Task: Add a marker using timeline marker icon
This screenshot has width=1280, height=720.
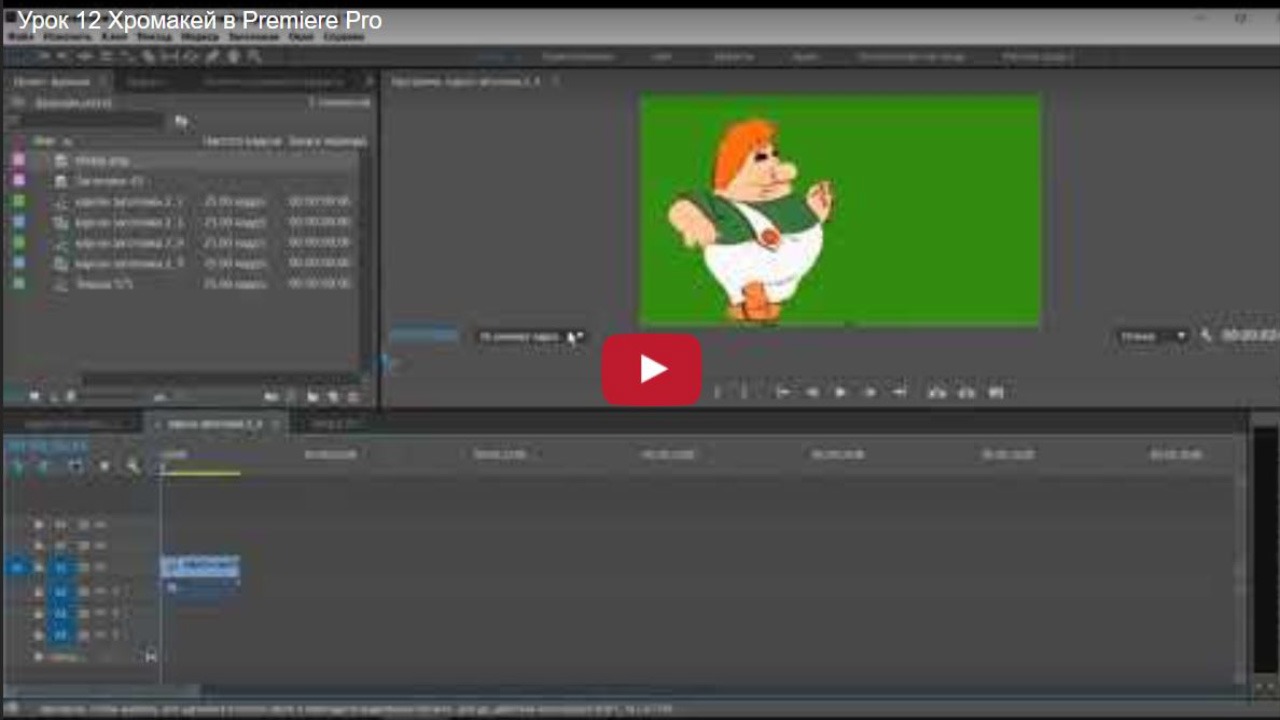Action: pos(104,466)
